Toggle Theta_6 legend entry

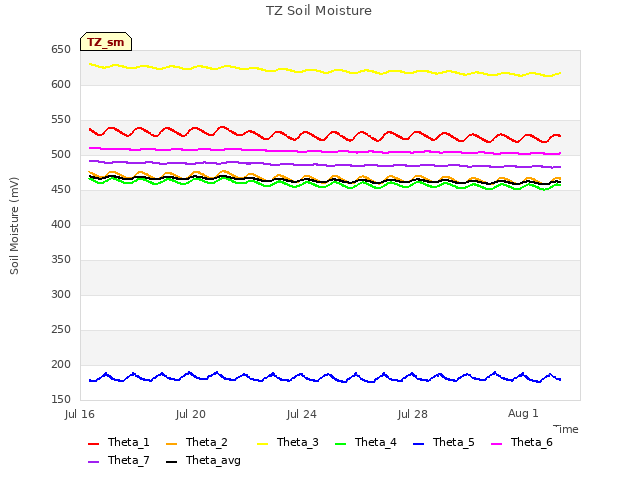click(522, 442)
